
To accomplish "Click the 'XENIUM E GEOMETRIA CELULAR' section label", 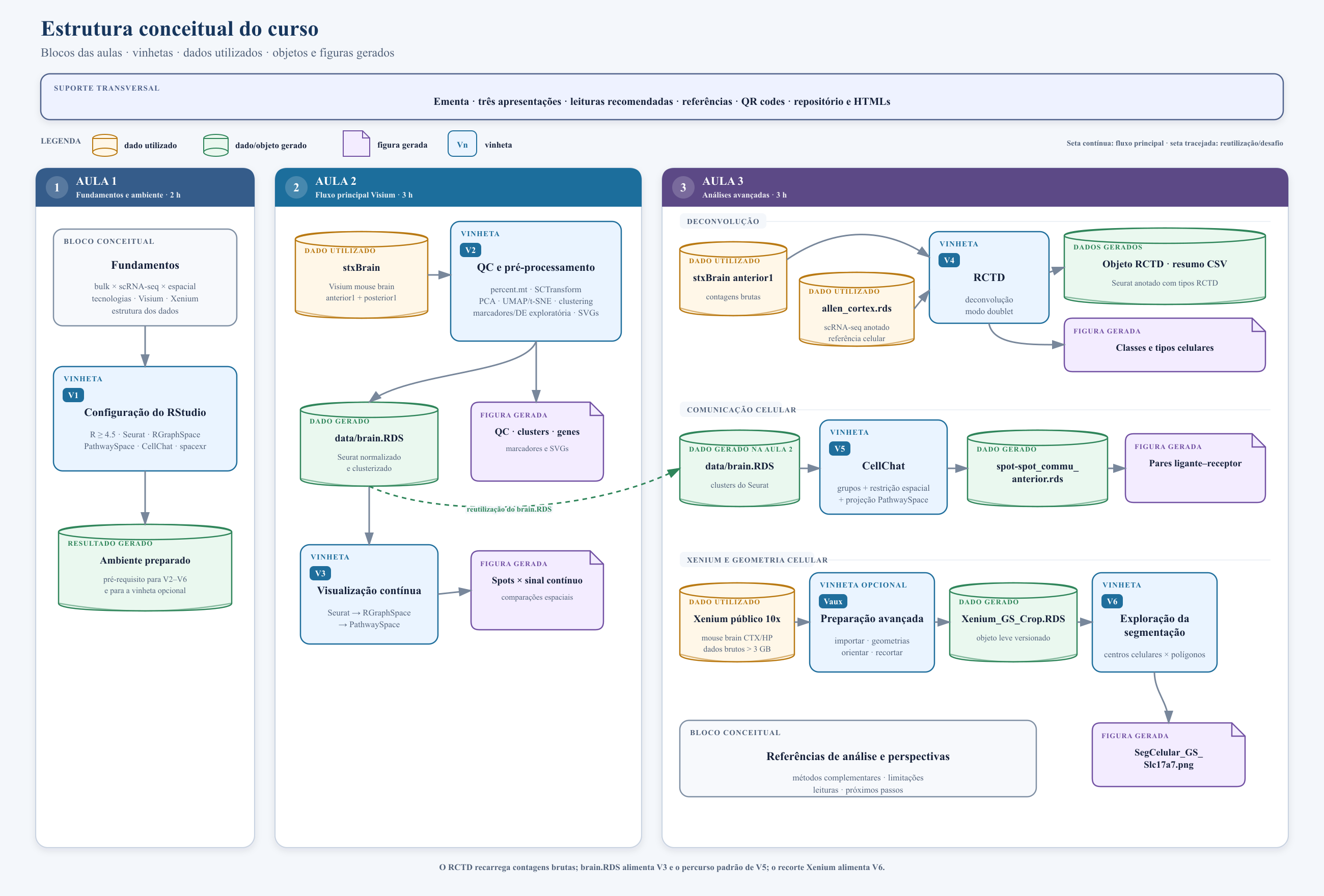I will 757,560.
